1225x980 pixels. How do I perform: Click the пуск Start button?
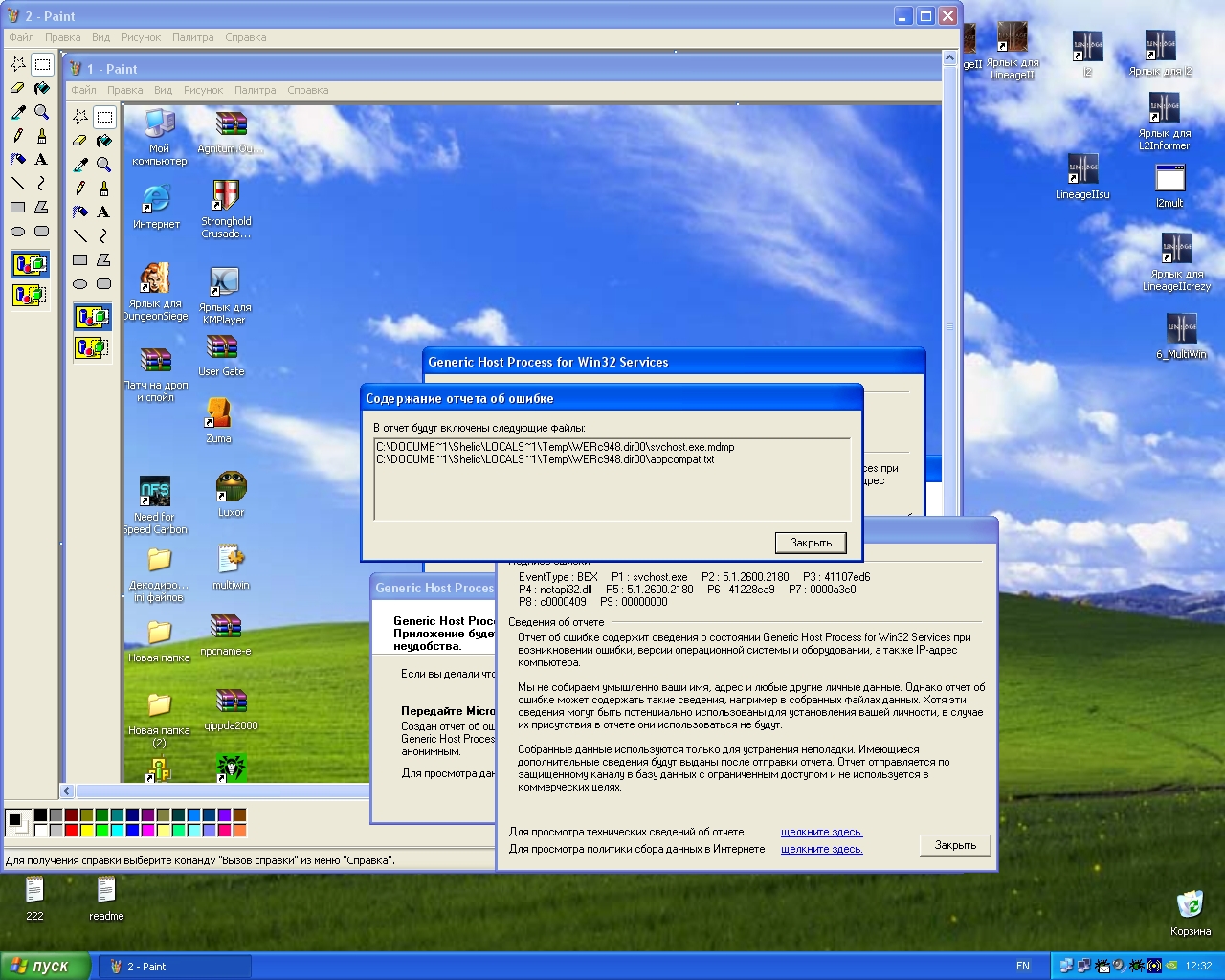(46, 966)
